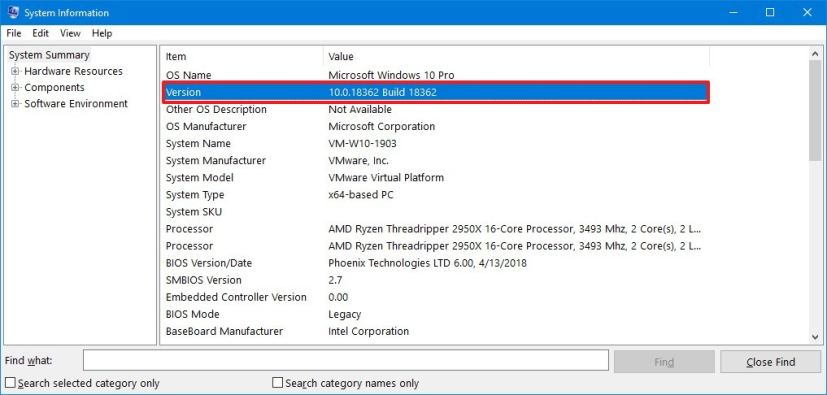Select the Components tree label
Viewport: 827px width, 395px height.
(x=54, y=88)
